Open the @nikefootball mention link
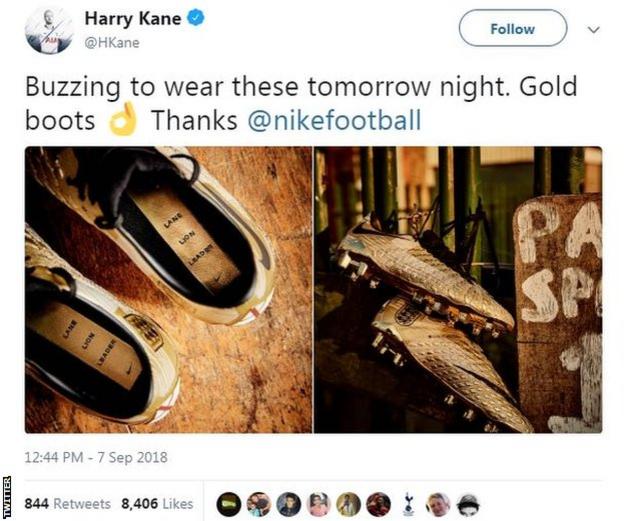This screenshot has width=624, height=521. 334,120
